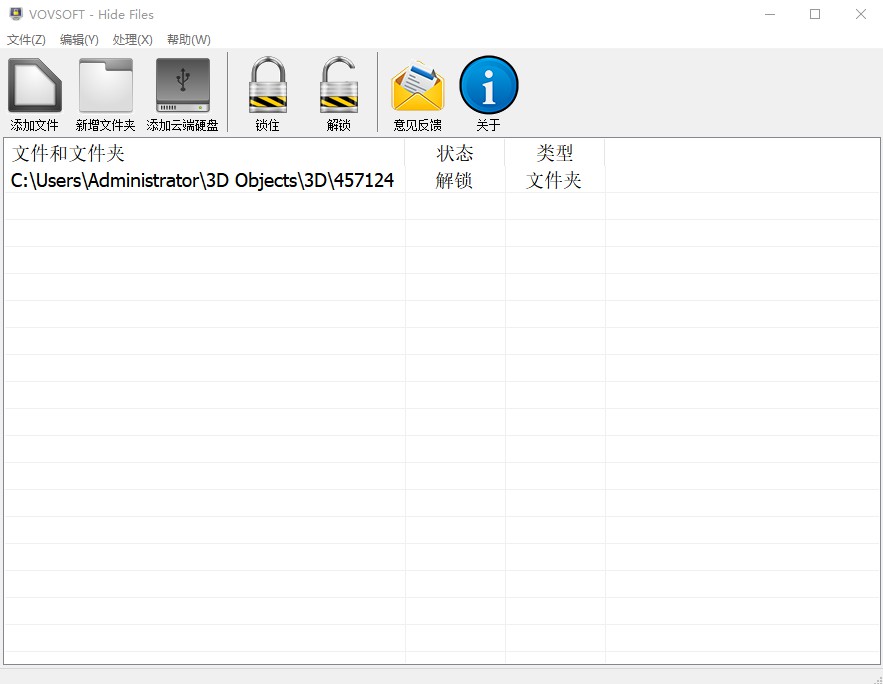Click the 文件和文件夹 column header
This screenshot has height=684, width=883.
[x=204, y=153]
